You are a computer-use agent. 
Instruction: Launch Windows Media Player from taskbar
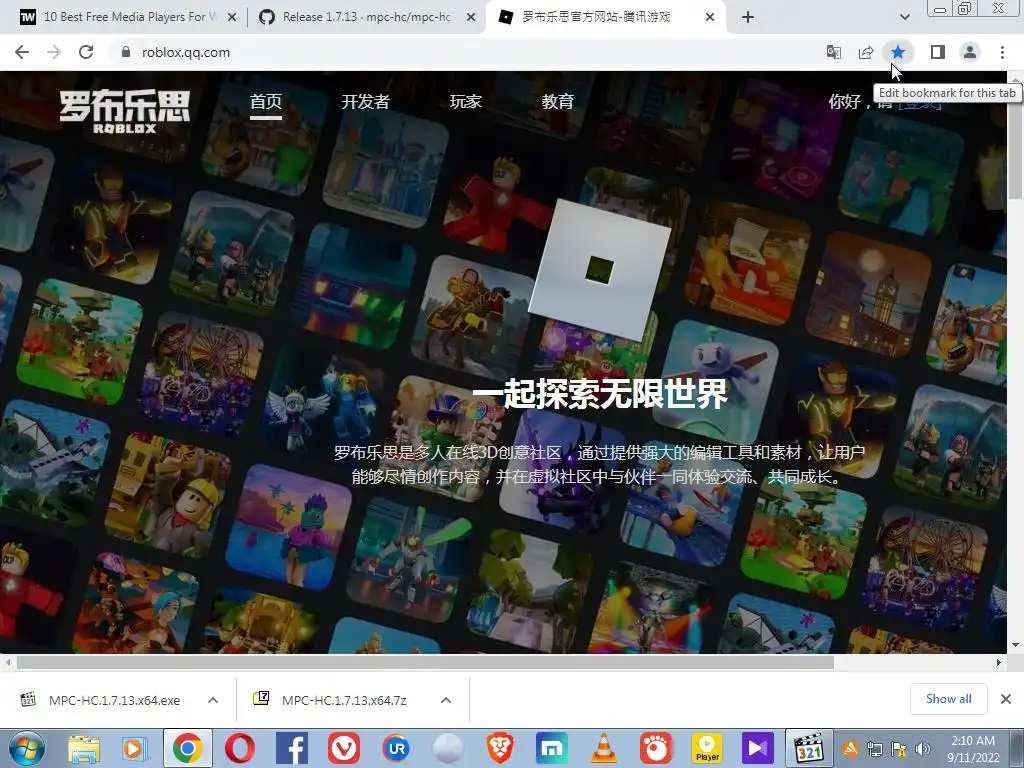pyautogui.click(x=135, y=748)
